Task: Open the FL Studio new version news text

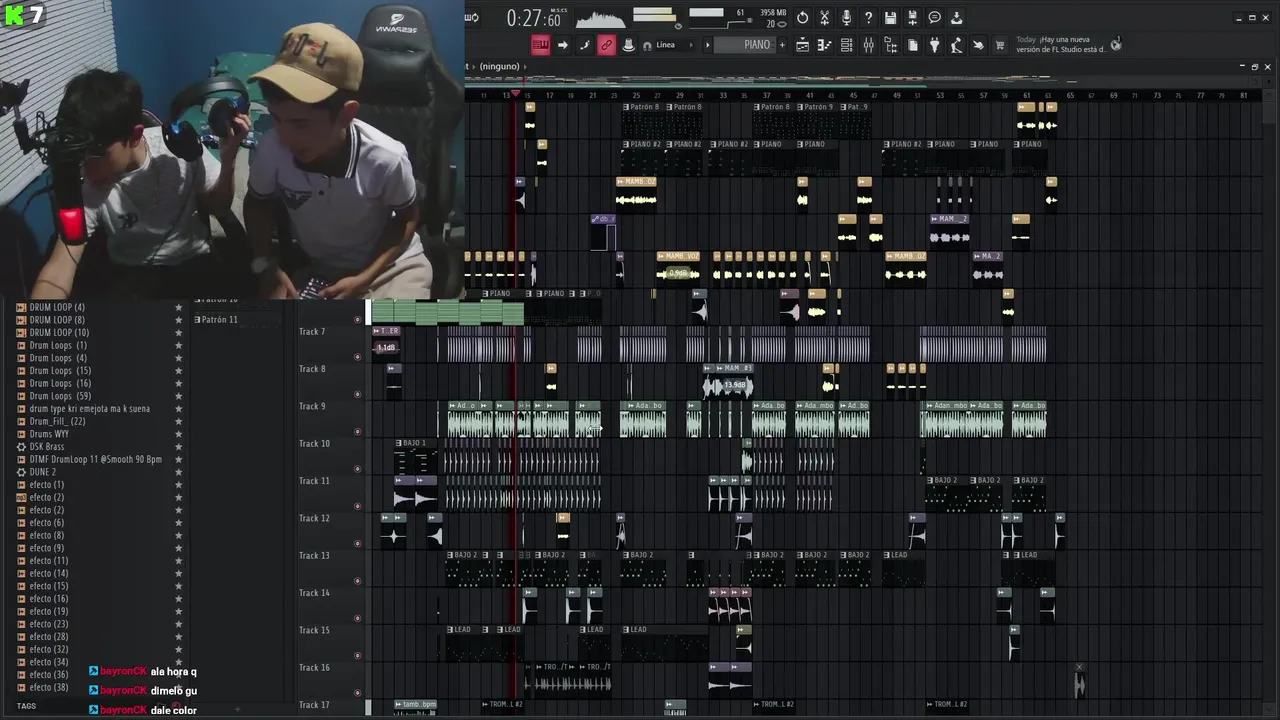Action: [x=1060, y=44]
